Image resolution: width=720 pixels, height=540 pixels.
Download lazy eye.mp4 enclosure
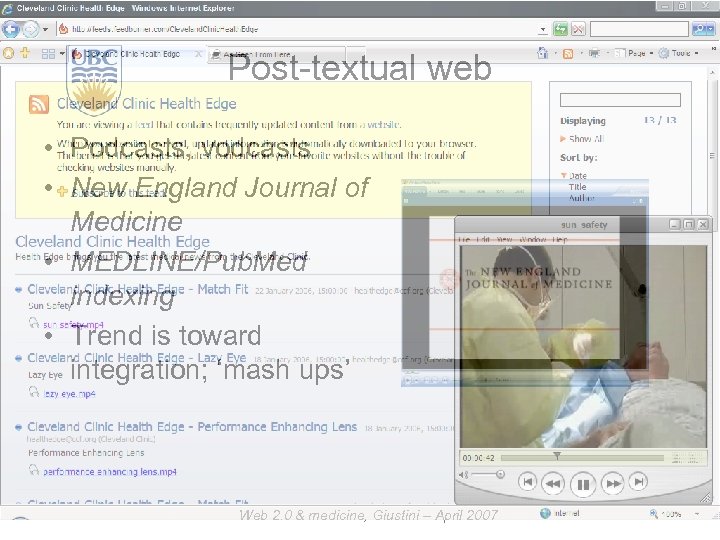[x=69, y=394]
